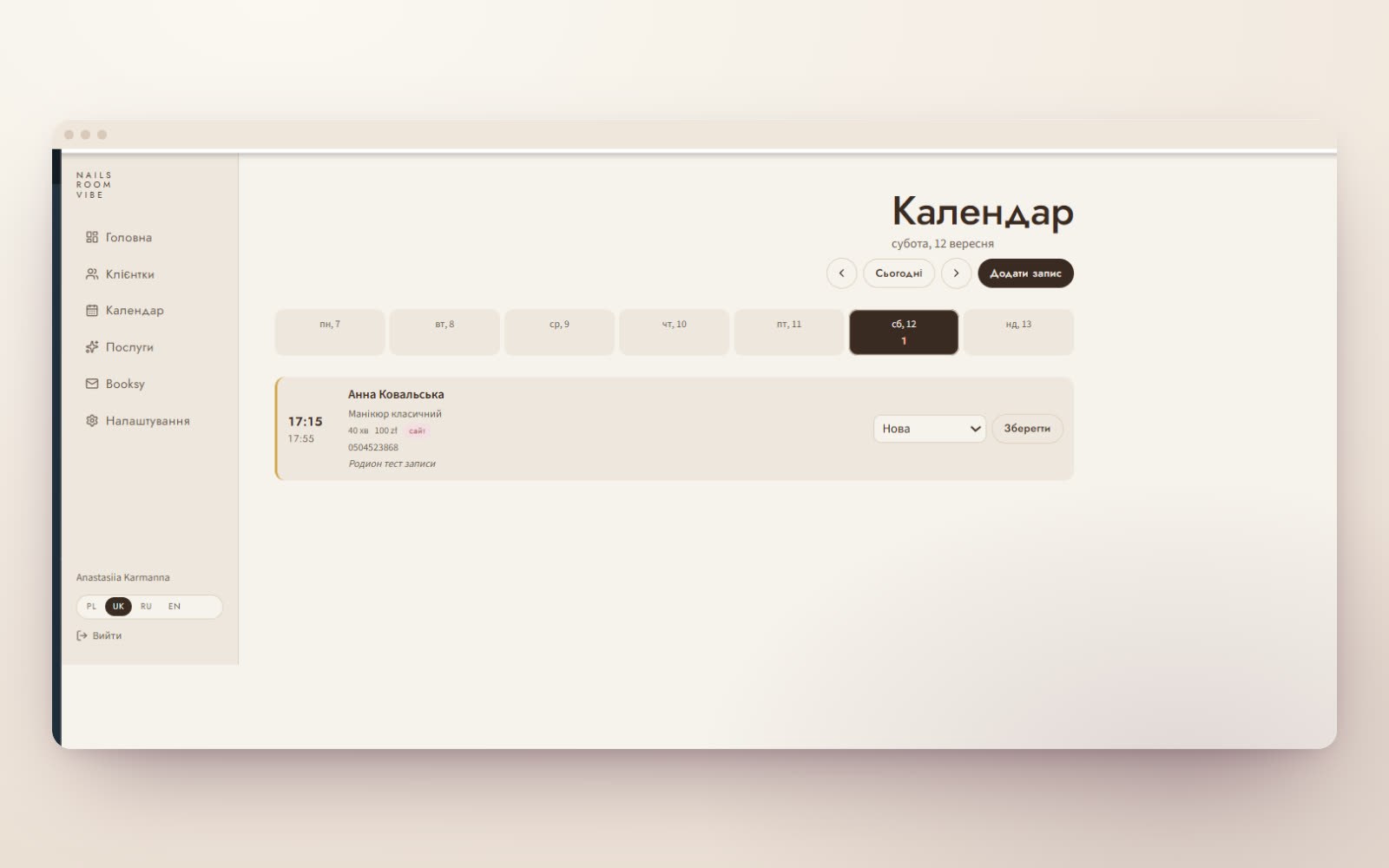The height and width of the screenshot is (868, 1389).
Task: Click the Додати запис button
Action: tap(1025, 273)
